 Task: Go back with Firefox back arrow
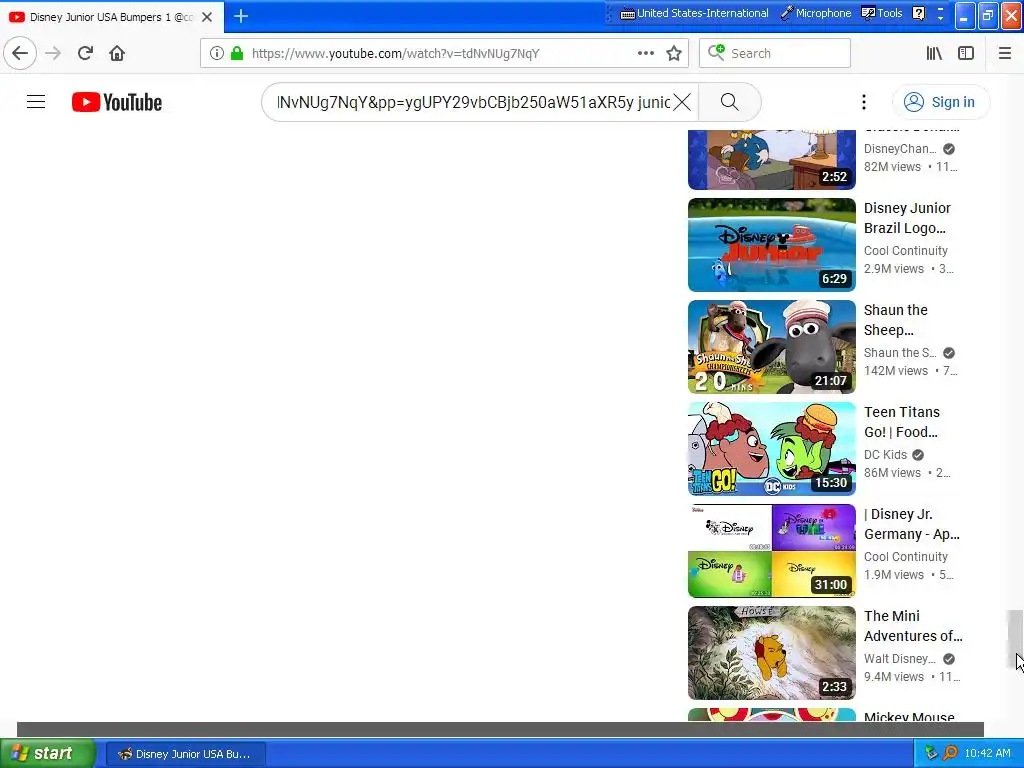point(20,53)
